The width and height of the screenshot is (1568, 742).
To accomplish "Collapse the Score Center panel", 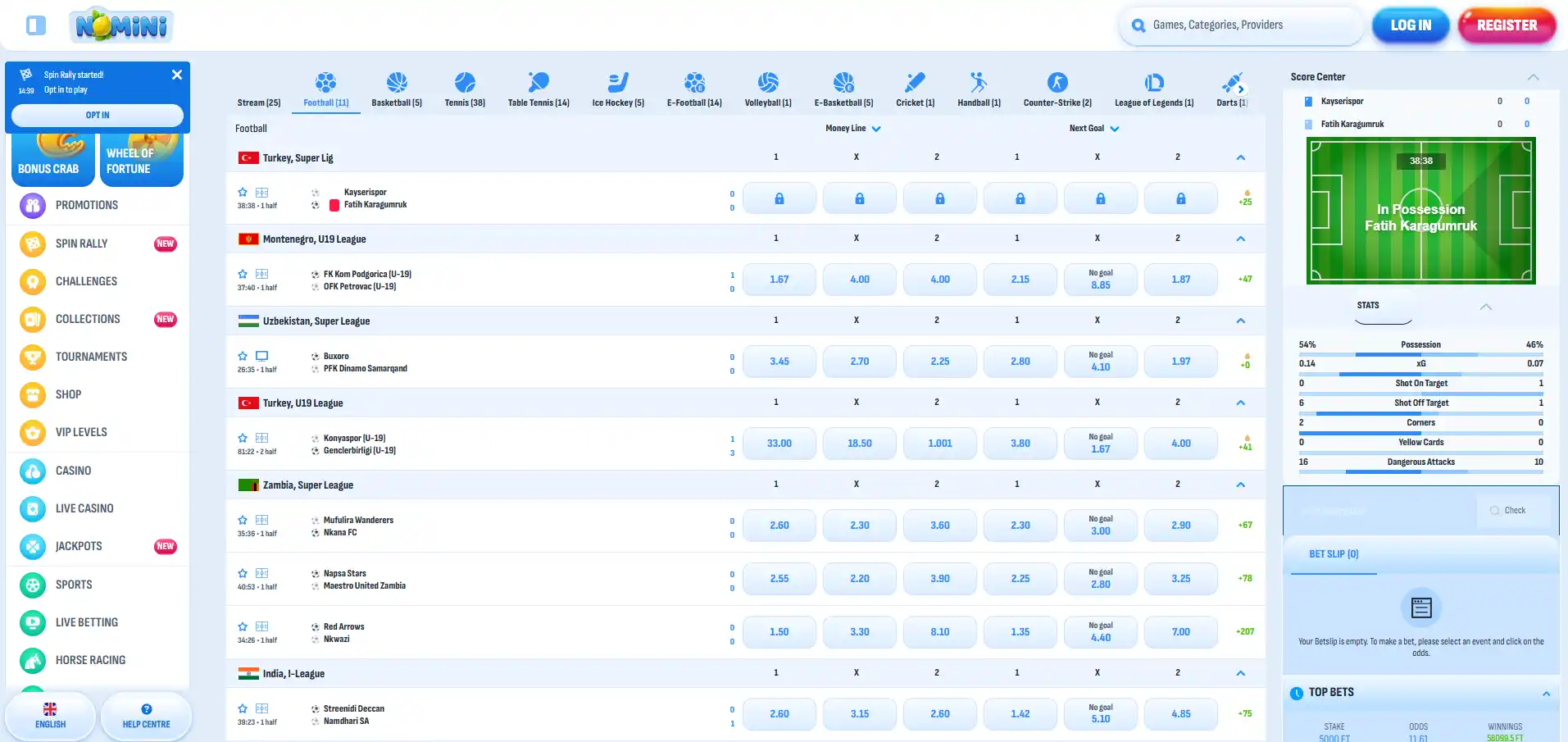I will tap(1533, 77).
